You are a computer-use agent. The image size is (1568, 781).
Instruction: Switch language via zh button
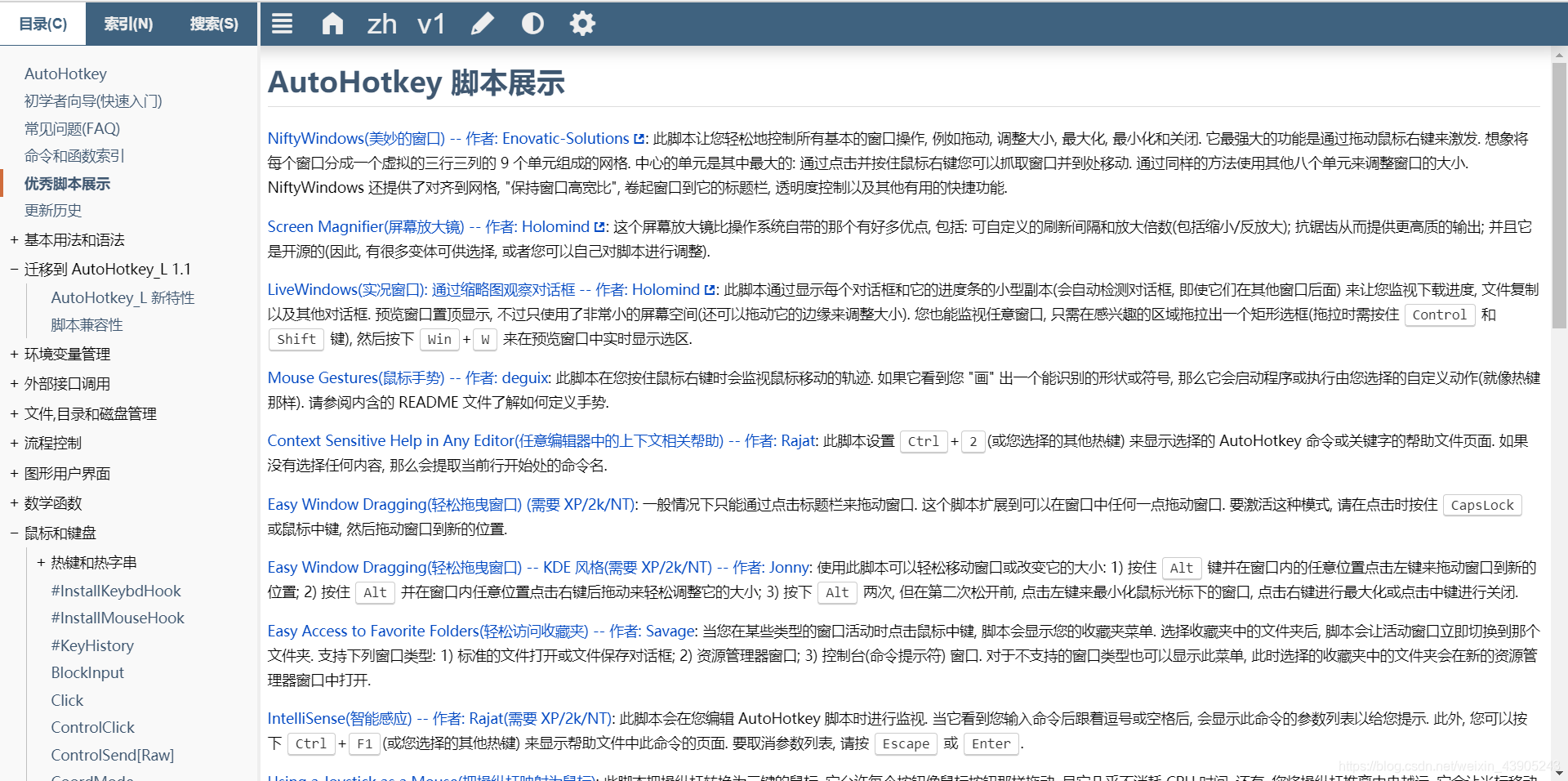(381, 24)
